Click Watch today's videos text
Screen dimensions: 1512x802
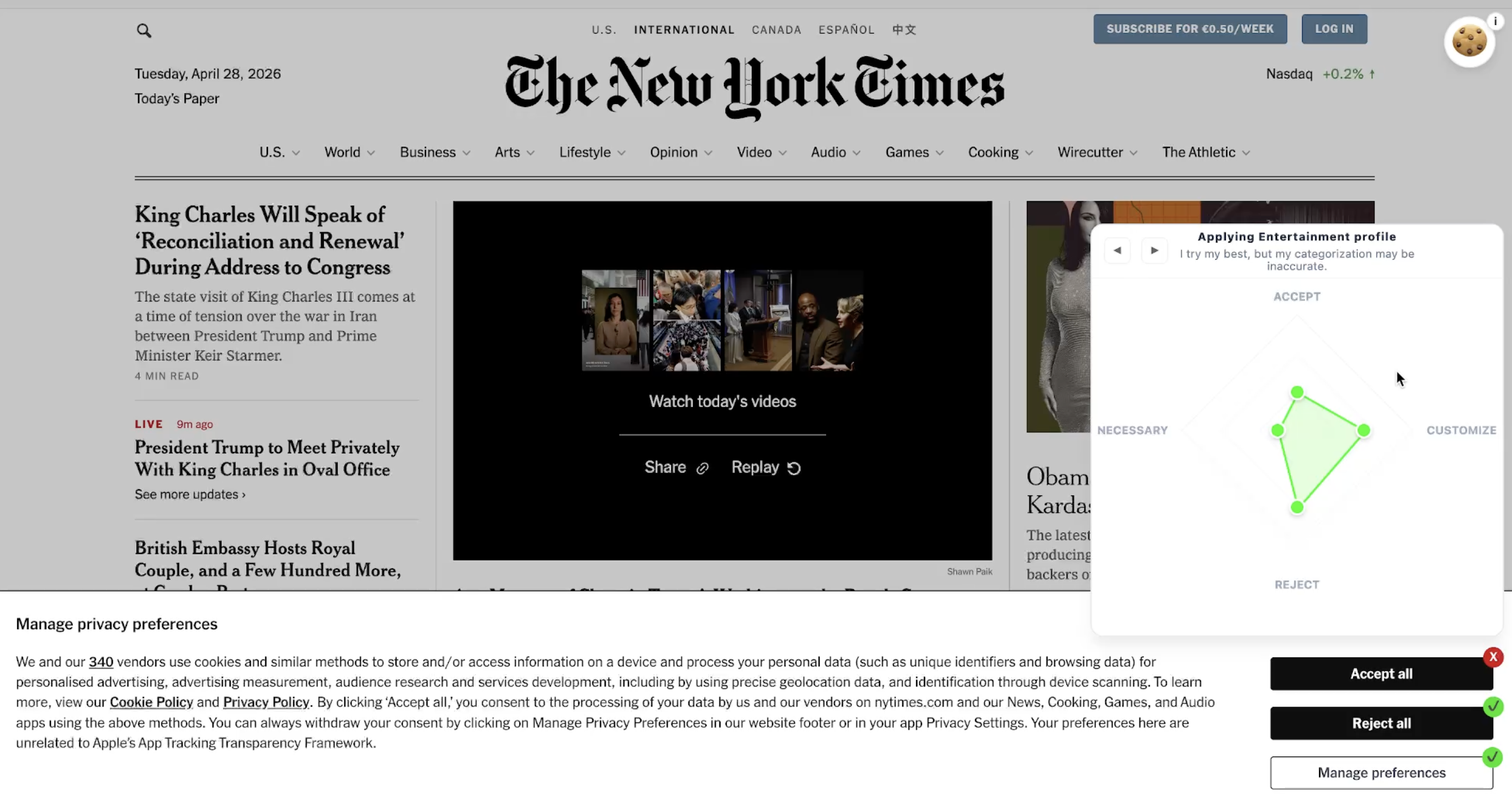723,402
